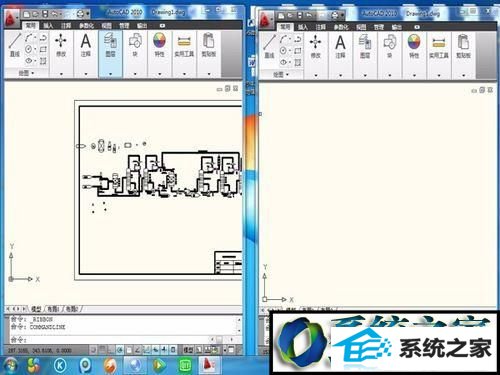500x375 pixels.
Task: Select the Model (模型) layout tab in left window
Action: (36, 309)
